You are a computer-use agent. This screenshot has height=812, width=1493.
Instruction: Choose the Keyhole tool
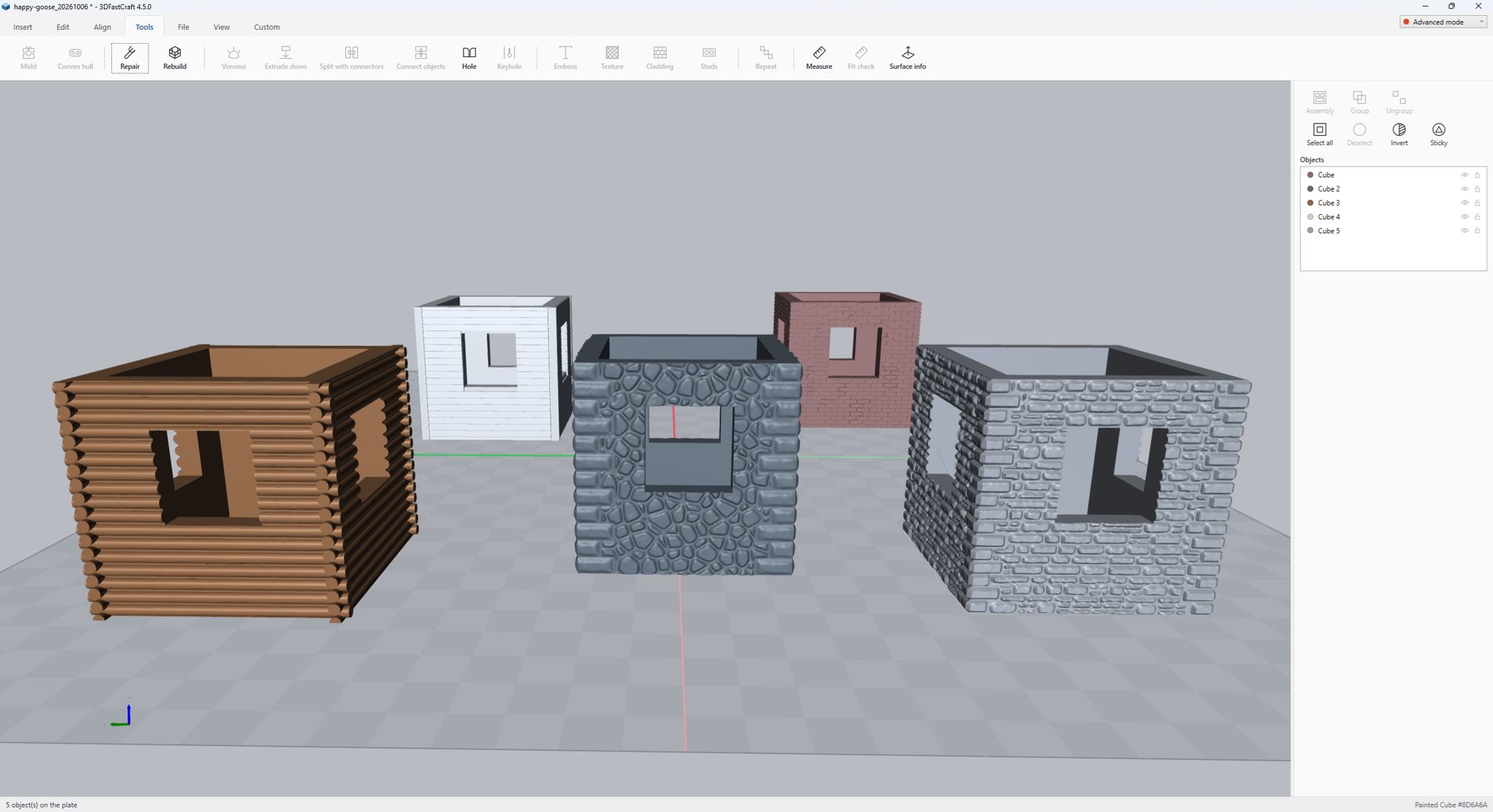[x=509, y=58]
